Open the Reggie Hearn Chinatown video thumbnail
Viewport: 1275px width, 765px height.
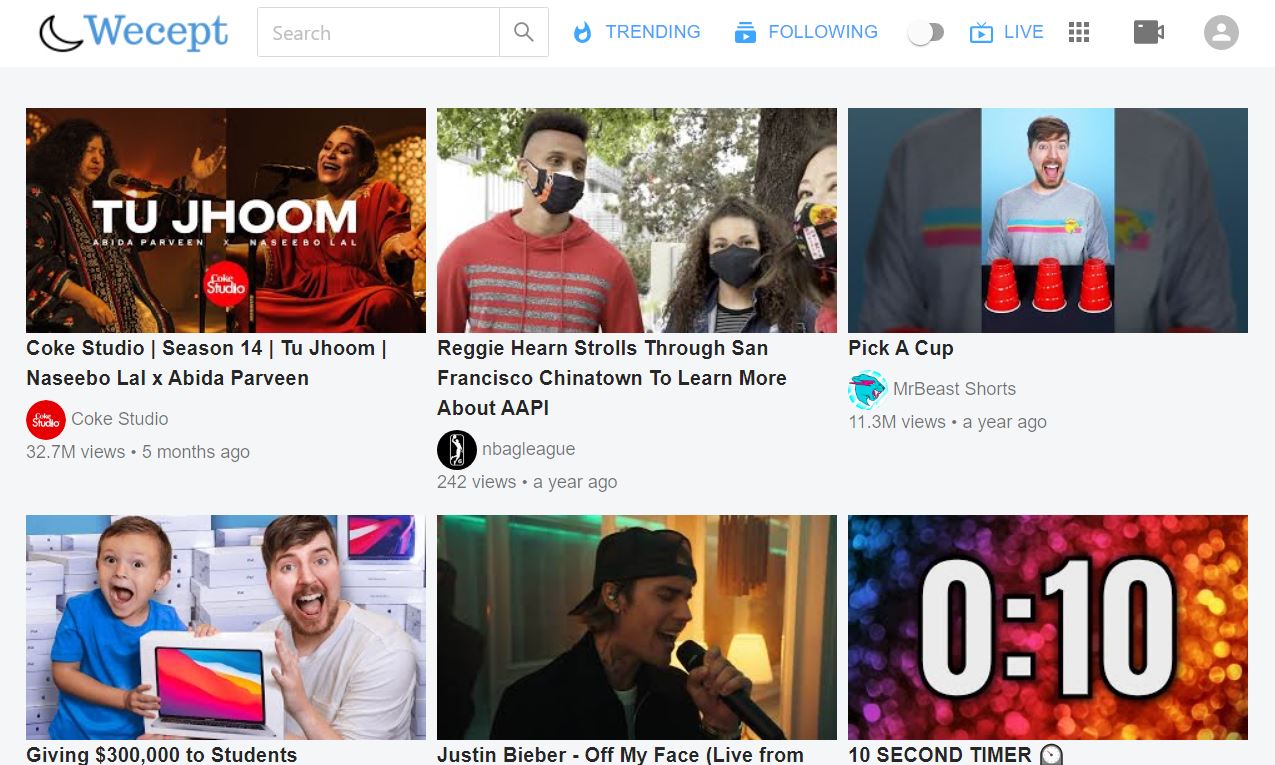tap(637, 220)
